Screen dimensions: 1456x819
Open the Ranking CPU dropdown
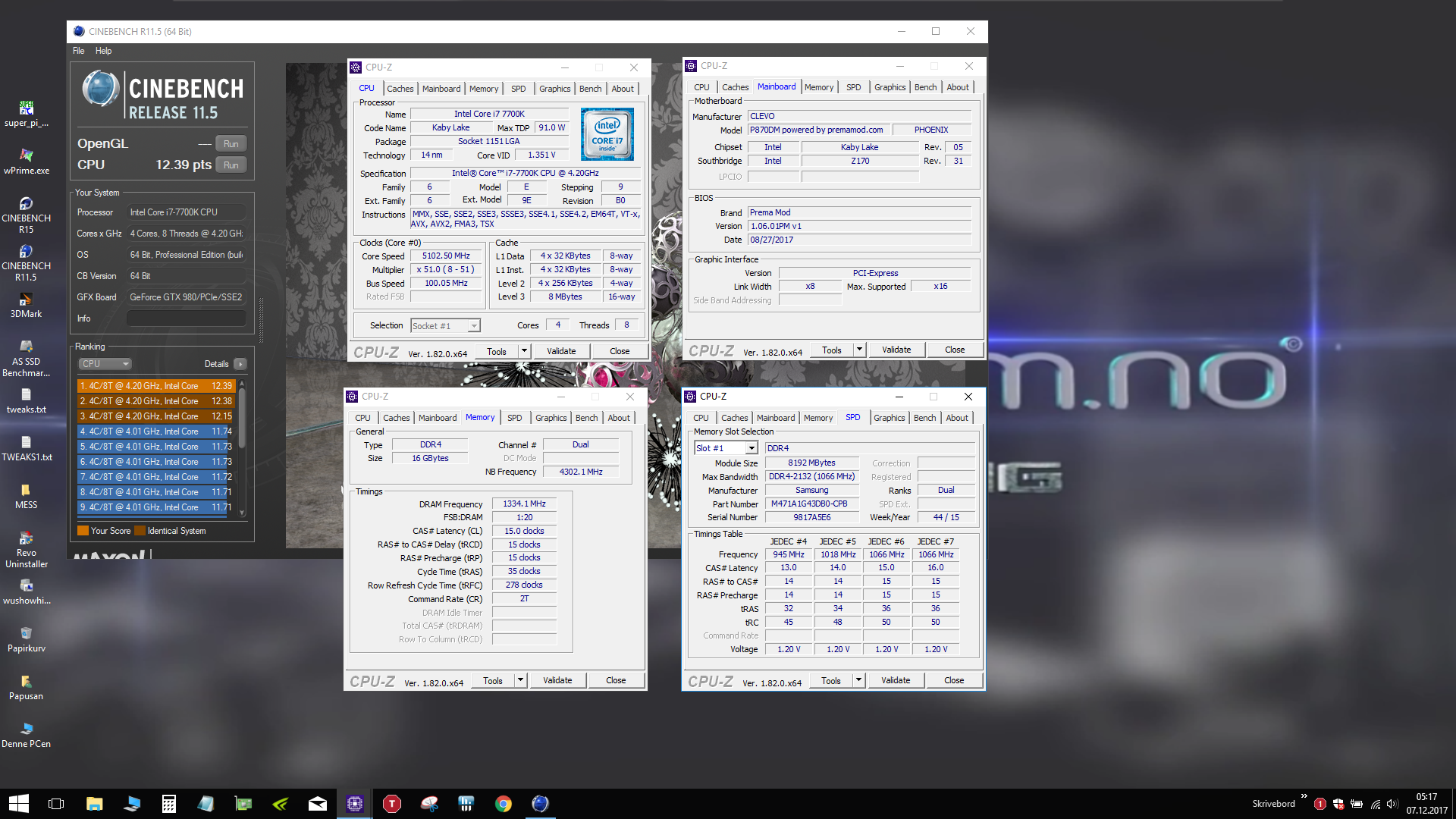(105, 364)
